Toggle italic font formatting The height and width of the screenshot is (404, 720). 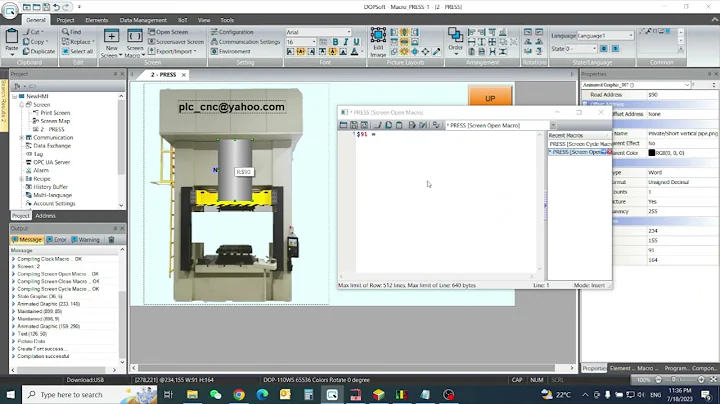point(346,42)
